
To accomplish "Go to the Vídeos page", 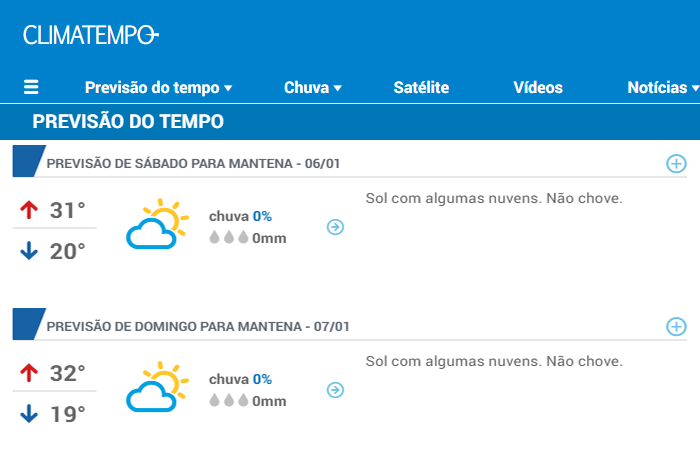I will (538, 88).
